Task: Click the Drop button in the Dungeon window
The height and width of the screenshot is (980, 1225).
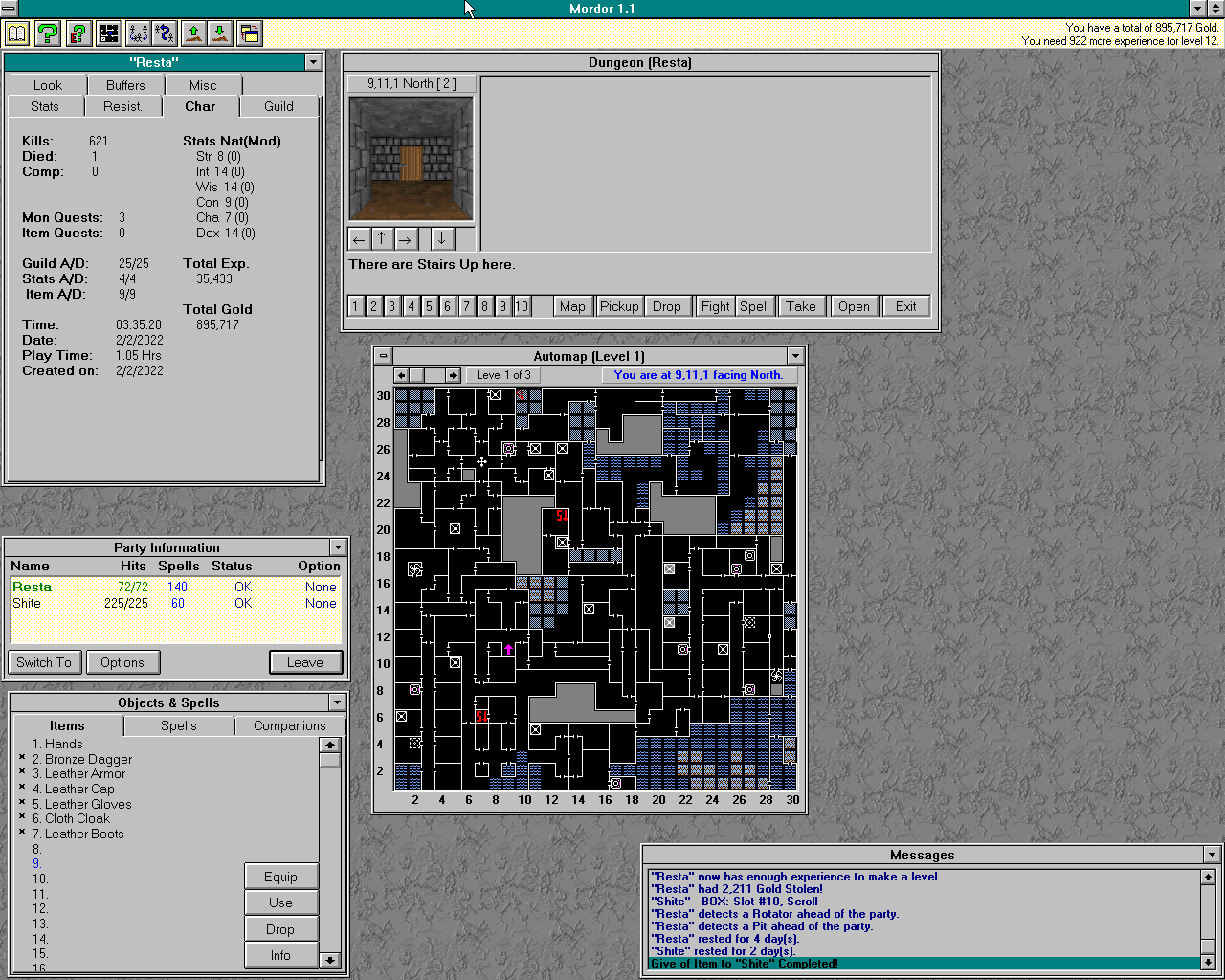Action: point(667,306)
